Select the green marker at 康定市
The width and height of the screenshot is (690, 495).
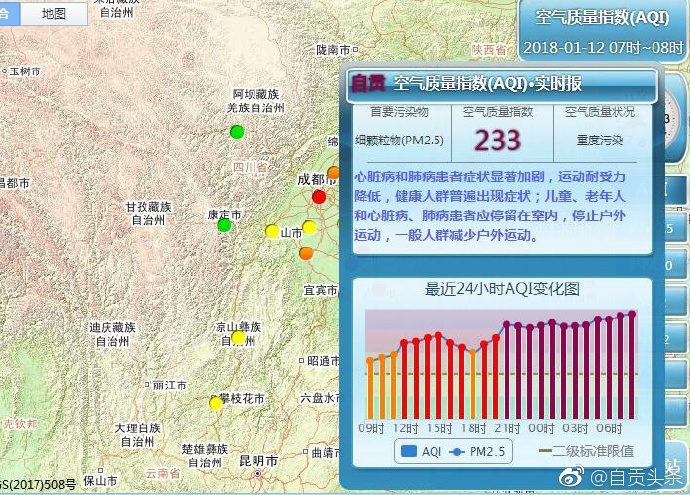pos(224,225)
